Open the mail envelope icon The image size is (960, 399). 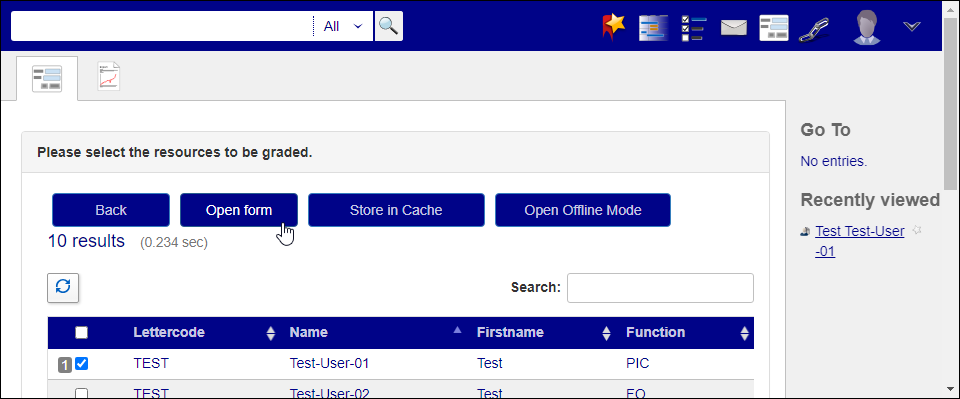point(733,28)
